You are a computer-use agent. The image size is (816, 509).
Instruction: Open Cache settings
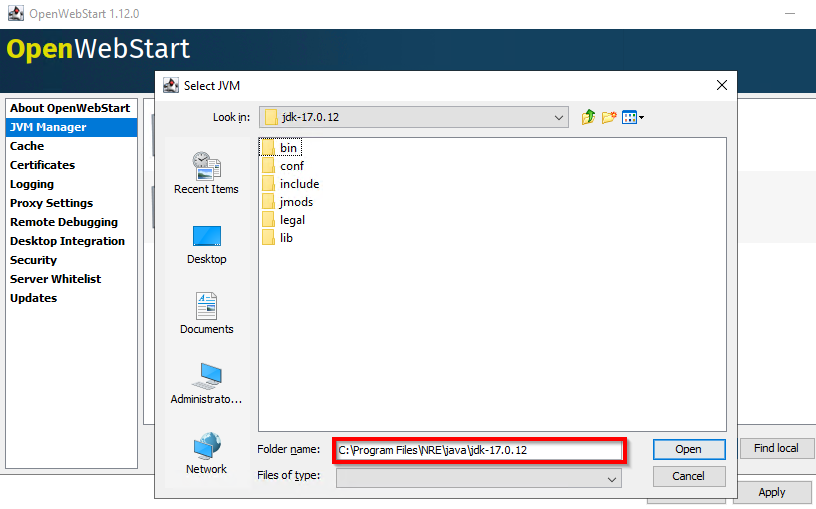[x=71, y=146]
